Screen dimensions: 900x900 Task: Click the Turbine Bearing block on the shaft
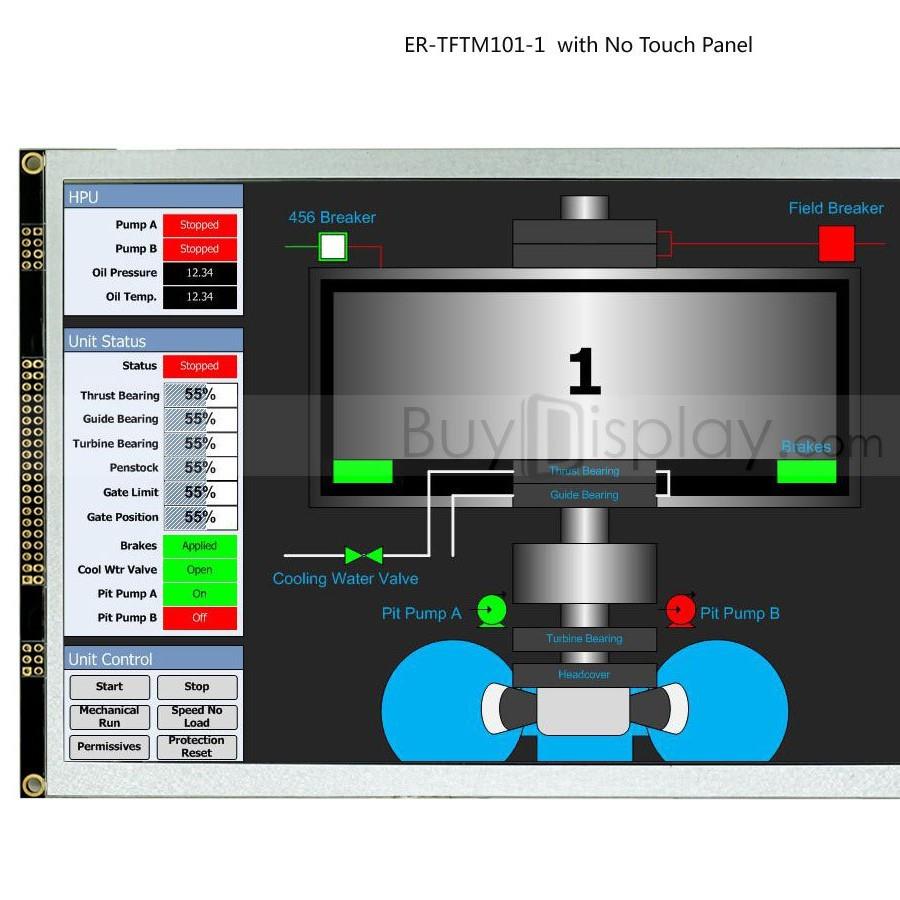[584, 639]
